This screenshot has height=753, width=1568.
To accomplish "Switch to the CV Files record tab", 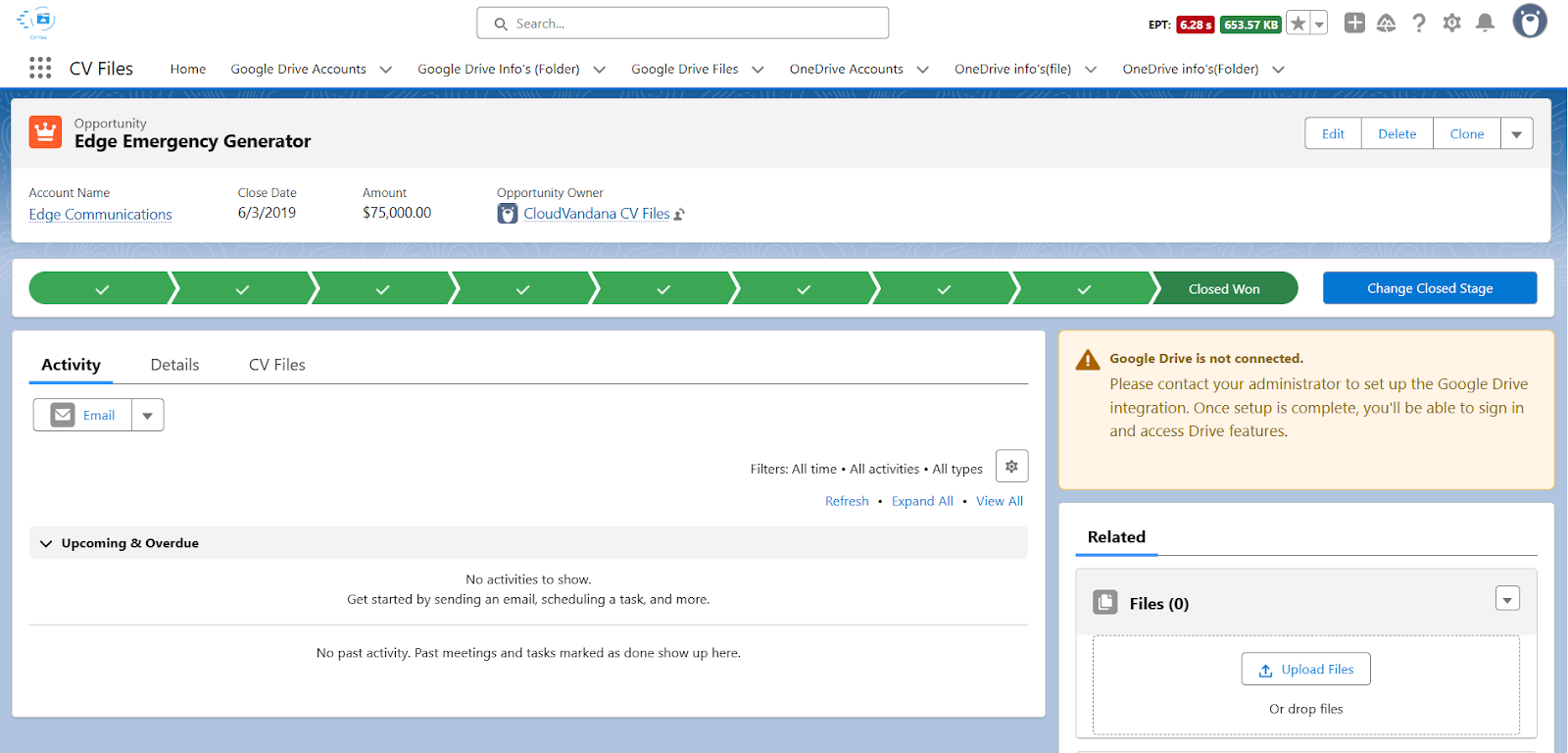I will 277,365.
